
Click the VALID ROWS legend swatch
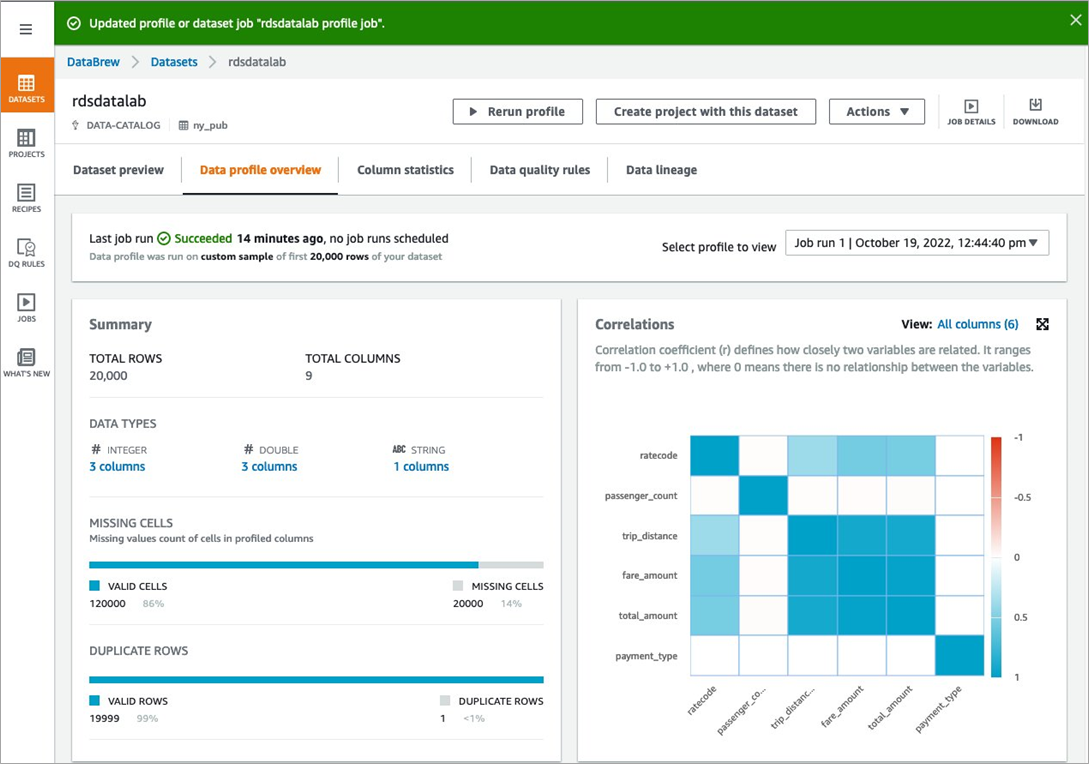pos(94,700)
